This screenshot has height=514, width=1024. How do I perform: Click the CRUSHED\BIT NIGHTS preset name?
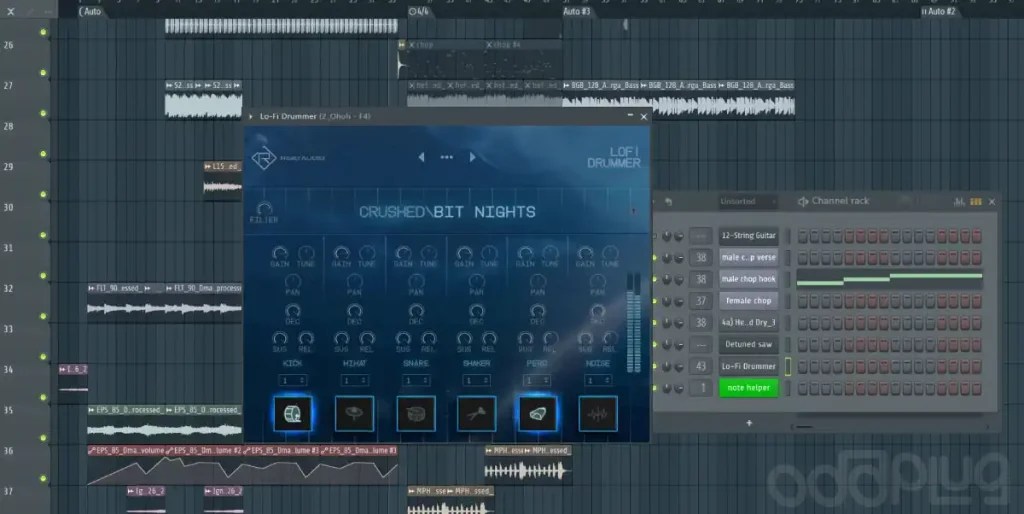click(447, 212)
